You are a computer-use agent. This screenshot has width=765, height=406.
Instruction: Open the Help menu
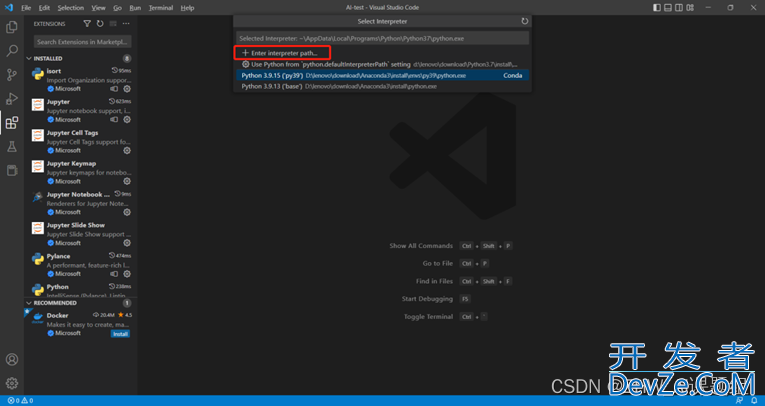187,8
